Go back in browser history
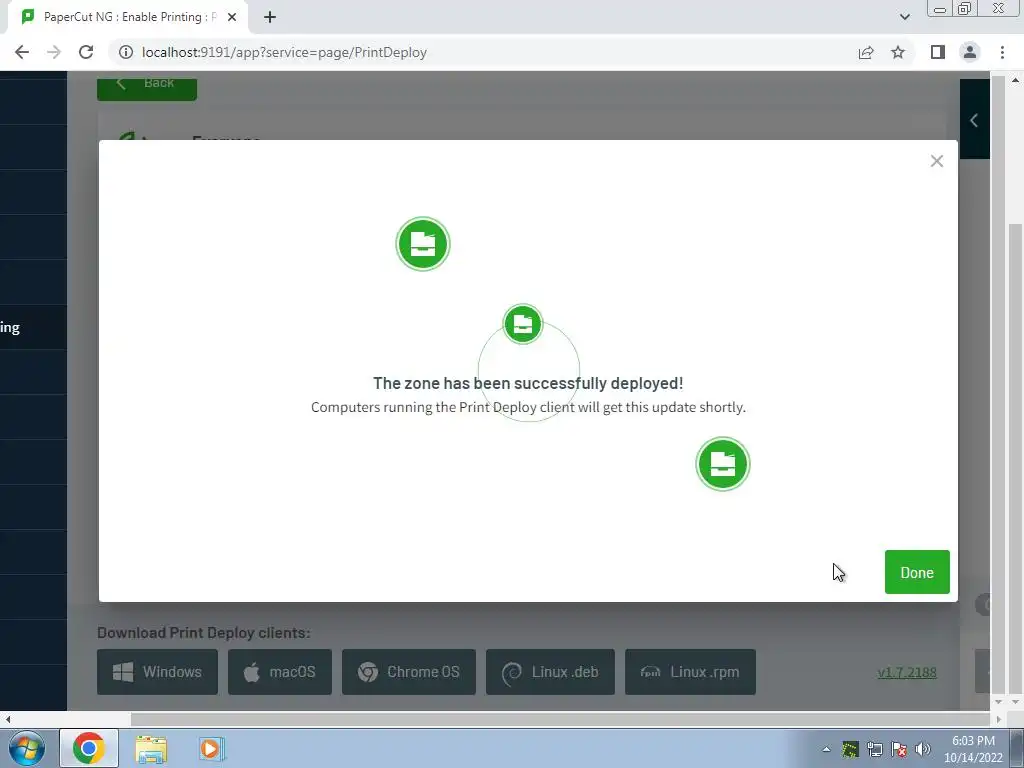This screenshot has width=1024, height=768. (x=22, y=52)
